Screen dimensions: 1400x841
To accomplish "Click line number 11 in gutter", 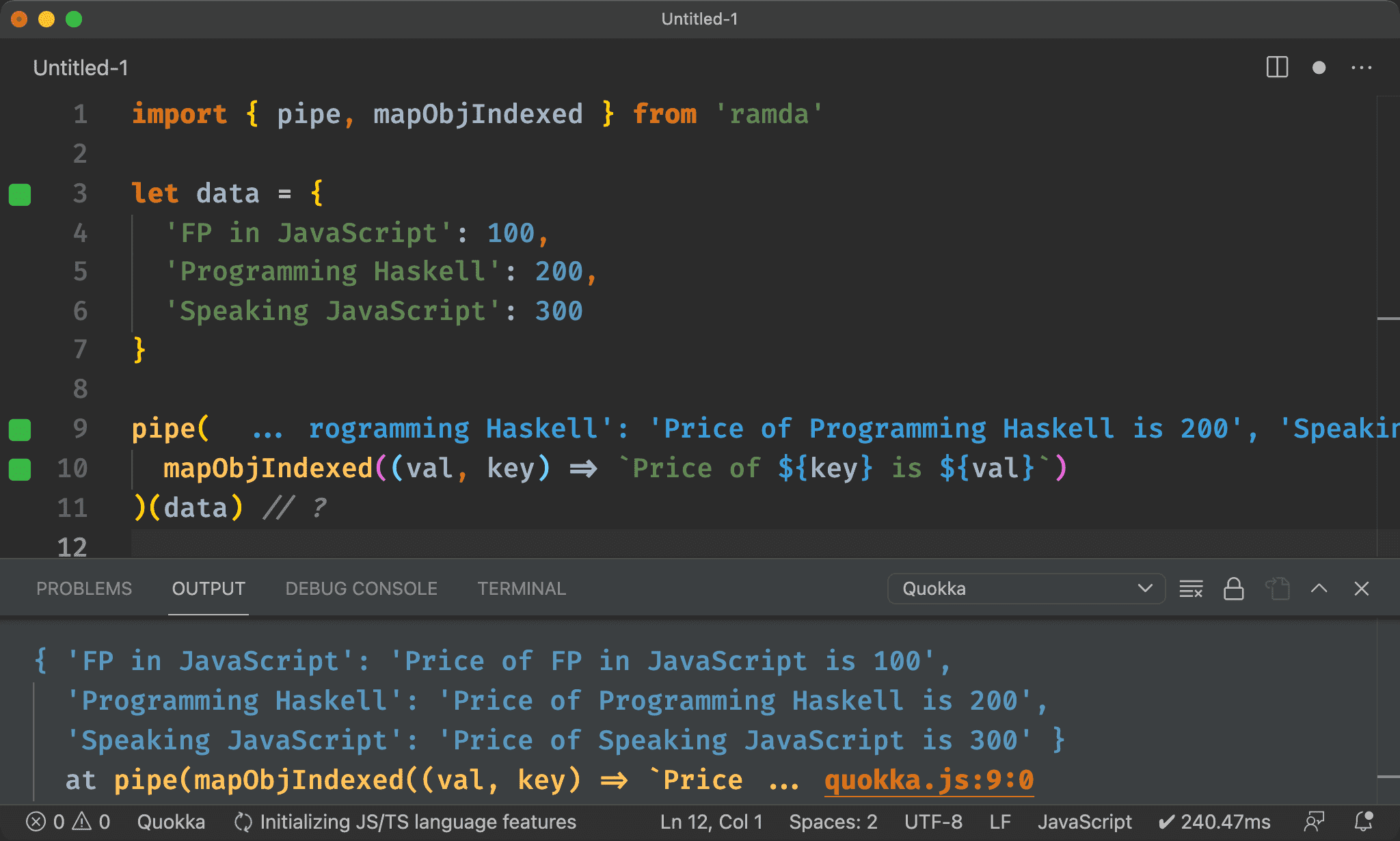I will (x=72, y=508).
